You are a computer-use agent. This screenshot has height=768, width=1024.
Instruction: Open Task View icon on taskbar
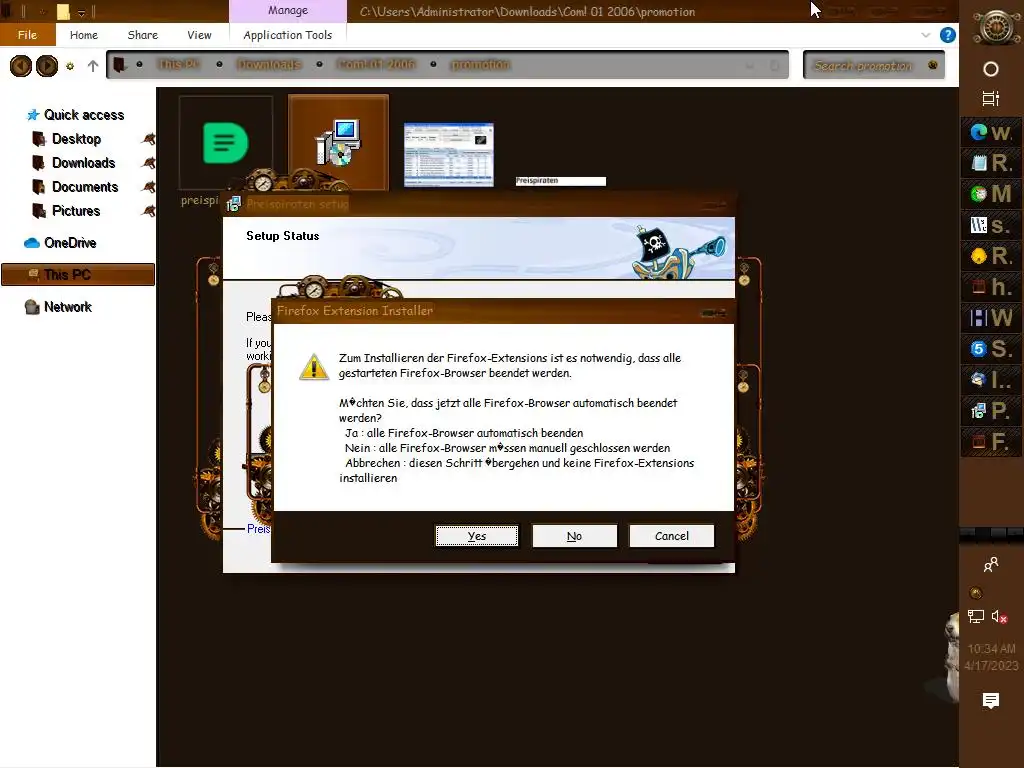[x=991, y=99]
